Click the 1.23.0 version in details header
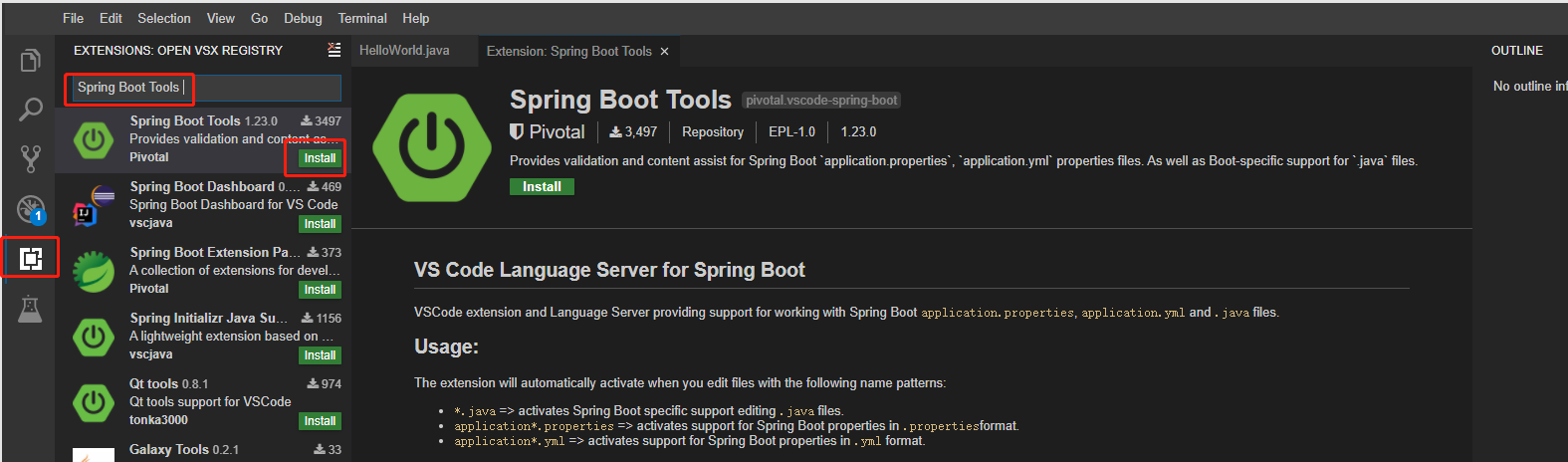 pos(858,131)
